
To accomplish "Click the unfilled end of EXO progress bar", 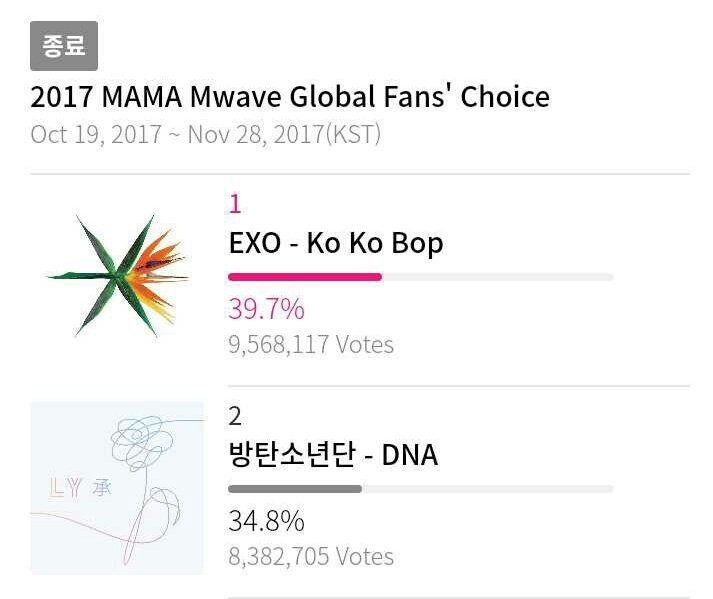I will 498,277.
